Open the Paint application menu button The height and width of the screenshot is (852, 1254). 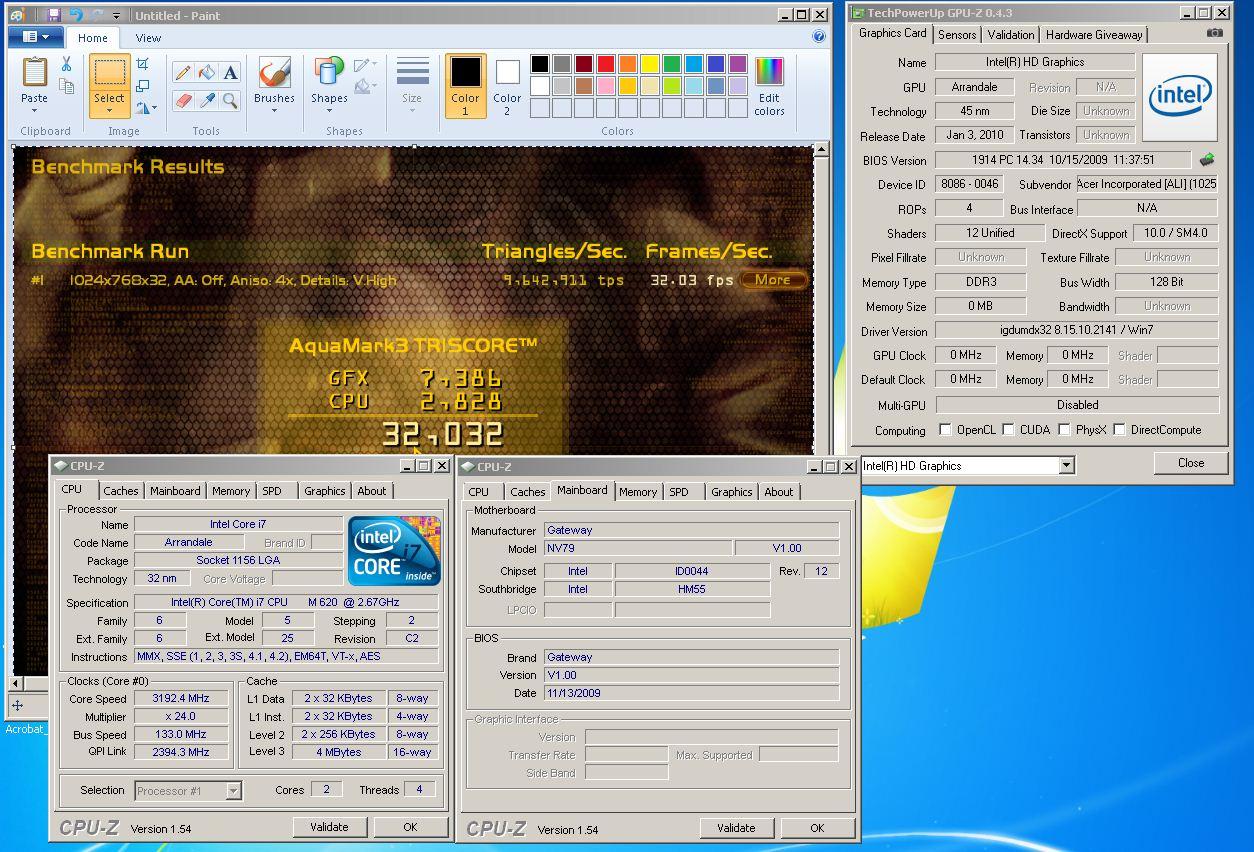(x=36, y=37)
